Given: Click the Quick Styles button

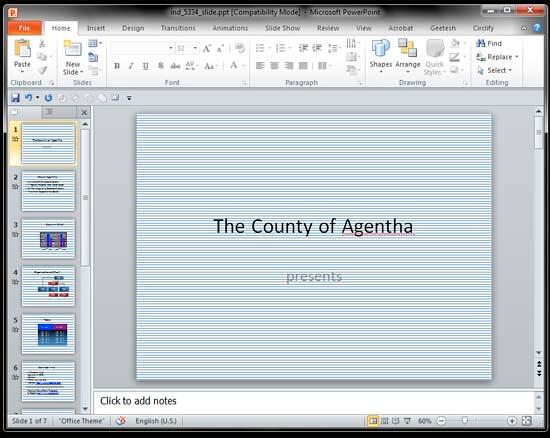Looking at the screenshot, I should [x=435, y=57].
